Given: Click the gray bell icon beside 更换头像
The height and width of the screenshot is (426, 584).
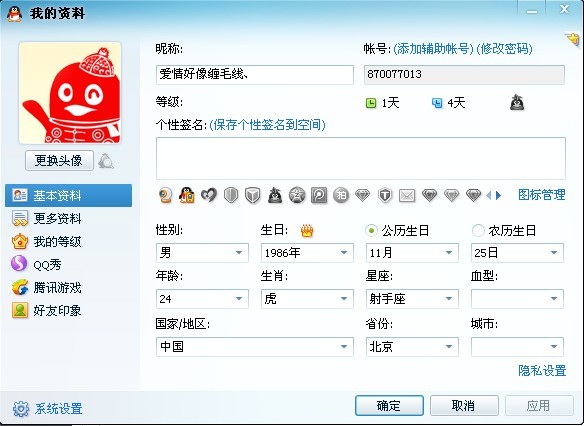Looking at the screenshot, I should (106, 161).
